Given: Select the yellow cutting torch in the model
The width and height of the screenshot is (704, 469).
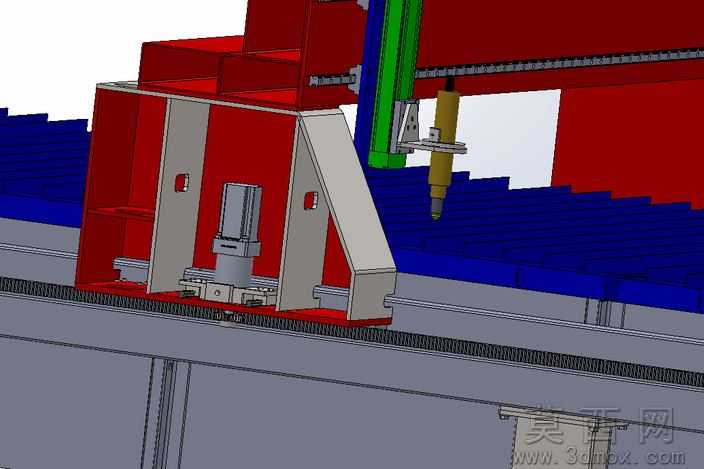Looking at the screenshot, I should click(442, 153).
